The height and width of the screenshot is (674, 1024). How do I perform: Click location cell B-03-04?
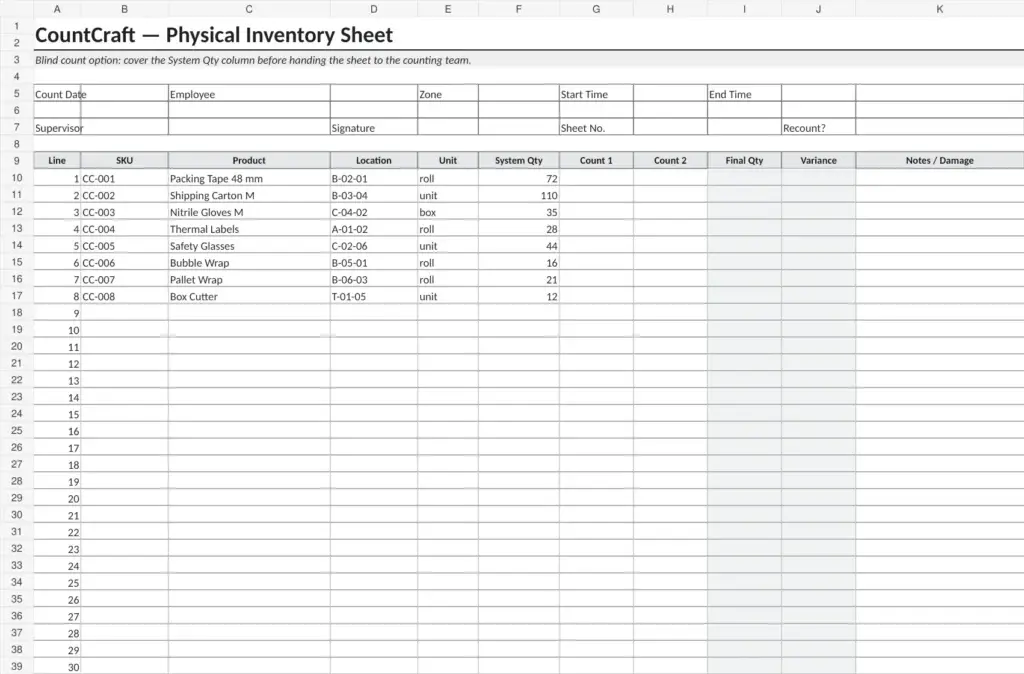pos(374,195)
